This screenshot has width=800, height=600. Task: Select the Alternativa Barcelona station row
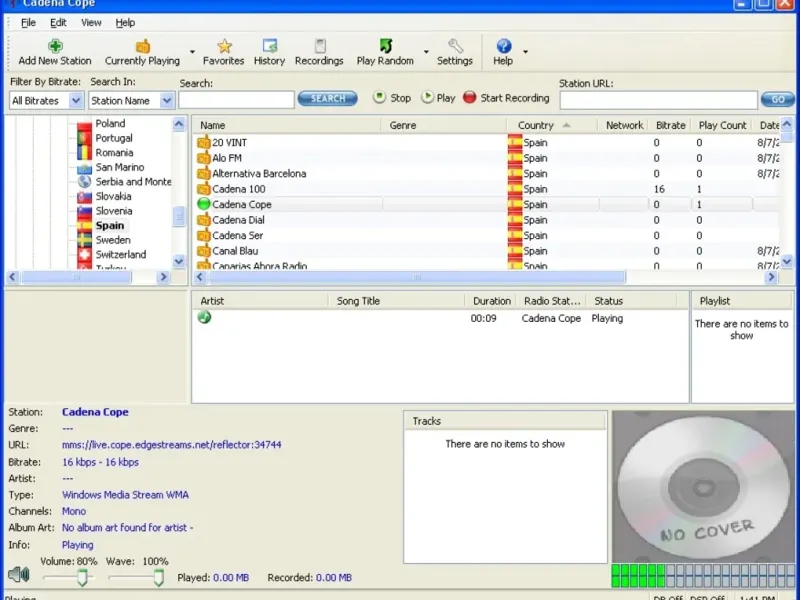pos(487,173)
